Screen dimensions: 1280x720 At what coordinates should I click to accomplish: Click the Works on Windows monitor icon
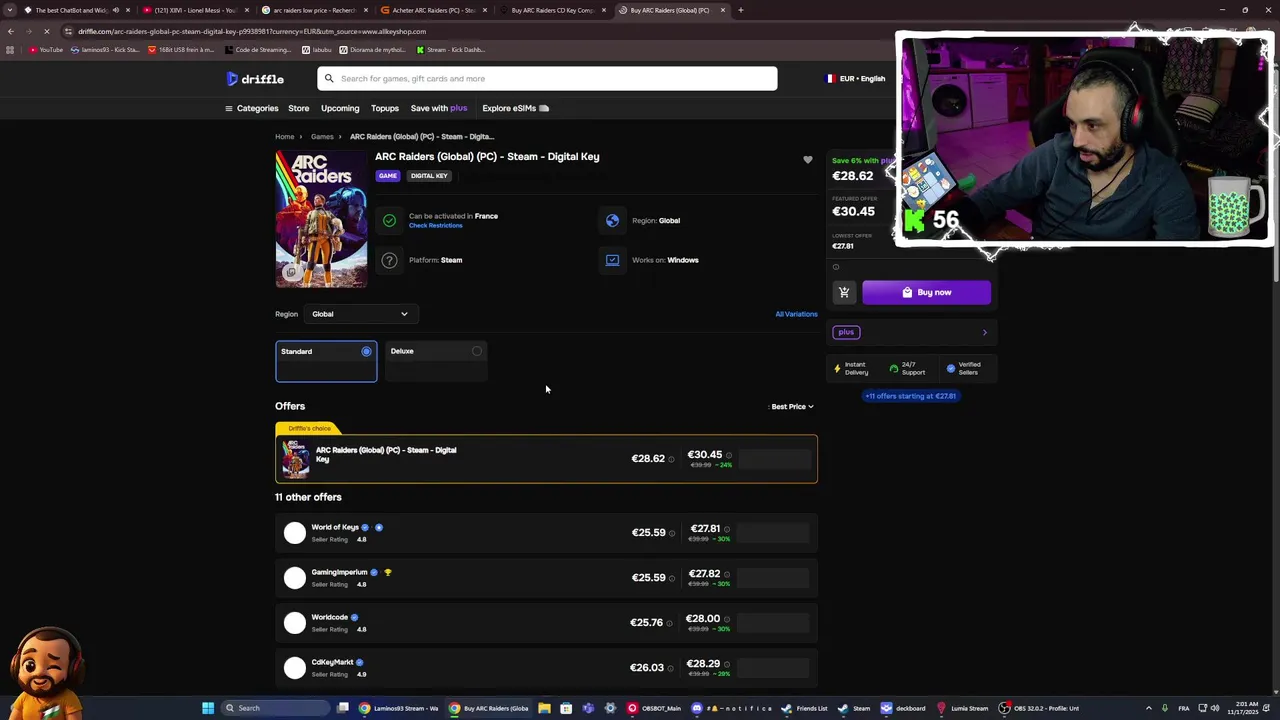point(612,260)
